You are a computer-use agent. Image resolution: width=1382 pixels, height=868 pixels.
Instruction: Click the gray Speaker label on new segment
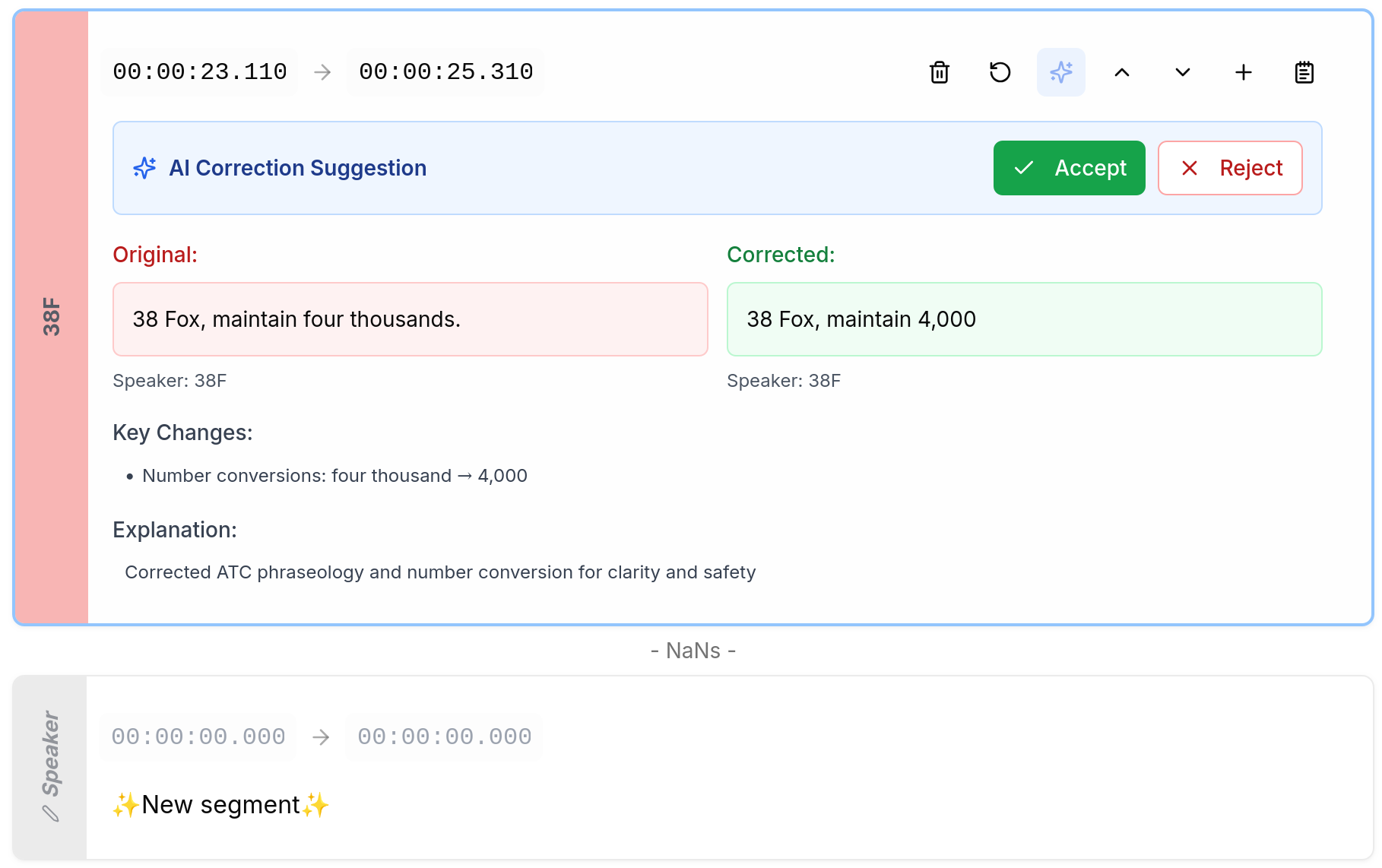click(x=51, y=752)
